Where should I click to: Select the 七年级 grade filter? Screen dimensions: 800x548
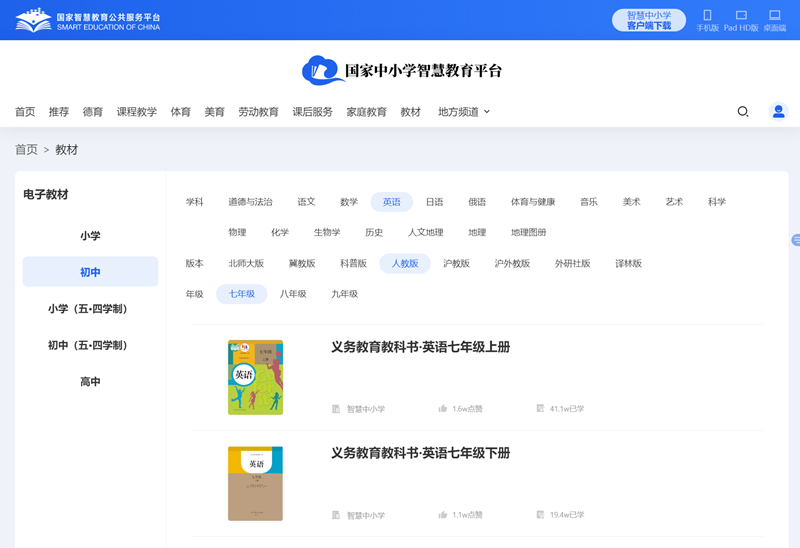coord(242,294)
